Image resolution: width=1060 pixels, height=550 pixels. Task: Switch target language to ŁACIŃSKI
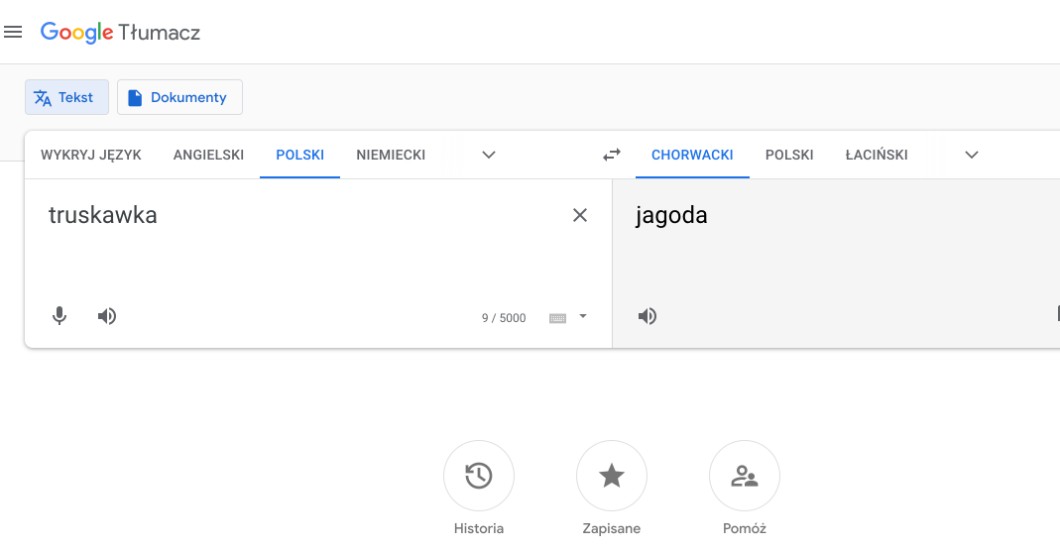point(876,155)
